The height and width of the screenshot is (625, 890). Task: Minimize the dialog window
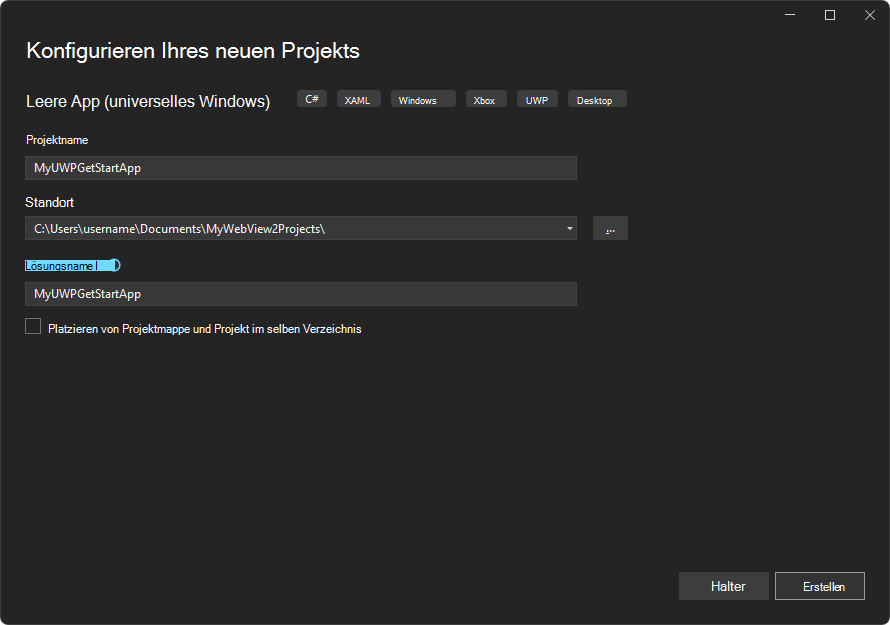pyautogui.click(x=790, y=15)
